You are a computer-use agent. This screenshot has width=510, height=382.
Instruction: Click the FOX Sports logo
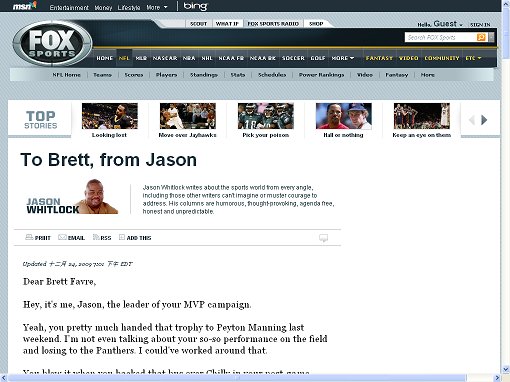click(x=52, y=43)
